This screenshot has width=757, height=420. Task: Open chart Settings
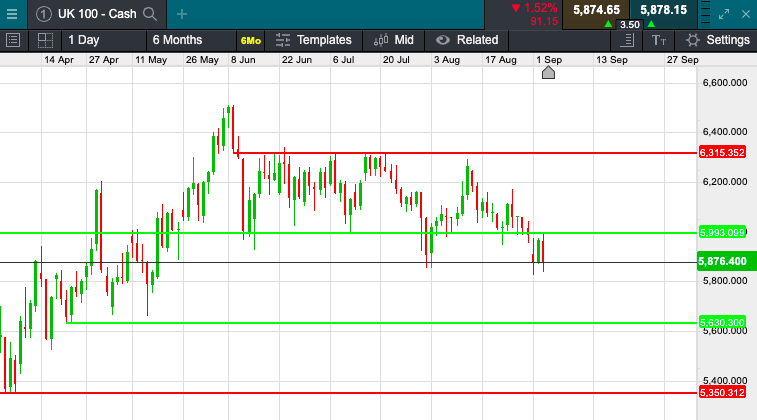717,40
